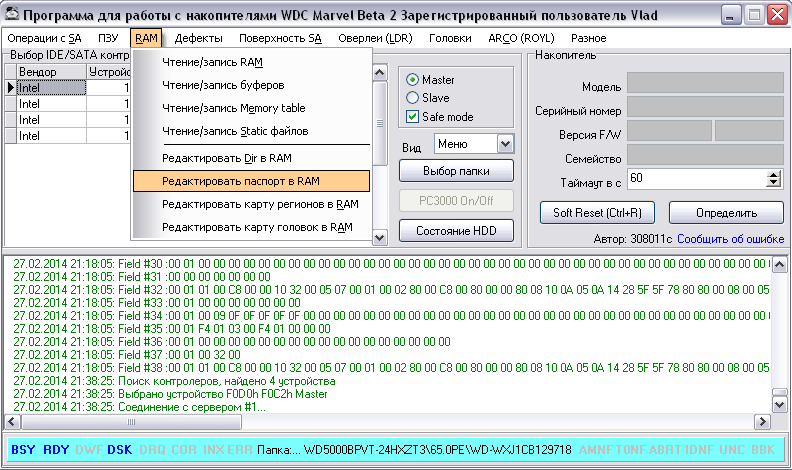Click the BSY status indicator
Screen dimensions: 792x470
[x=23, y=449]
